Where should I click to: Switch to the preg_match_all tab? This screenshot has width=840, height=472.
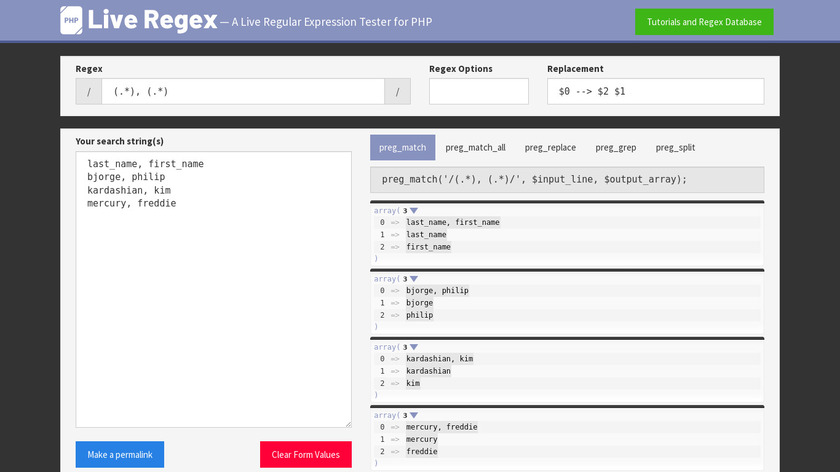click(x=475, y=147)
